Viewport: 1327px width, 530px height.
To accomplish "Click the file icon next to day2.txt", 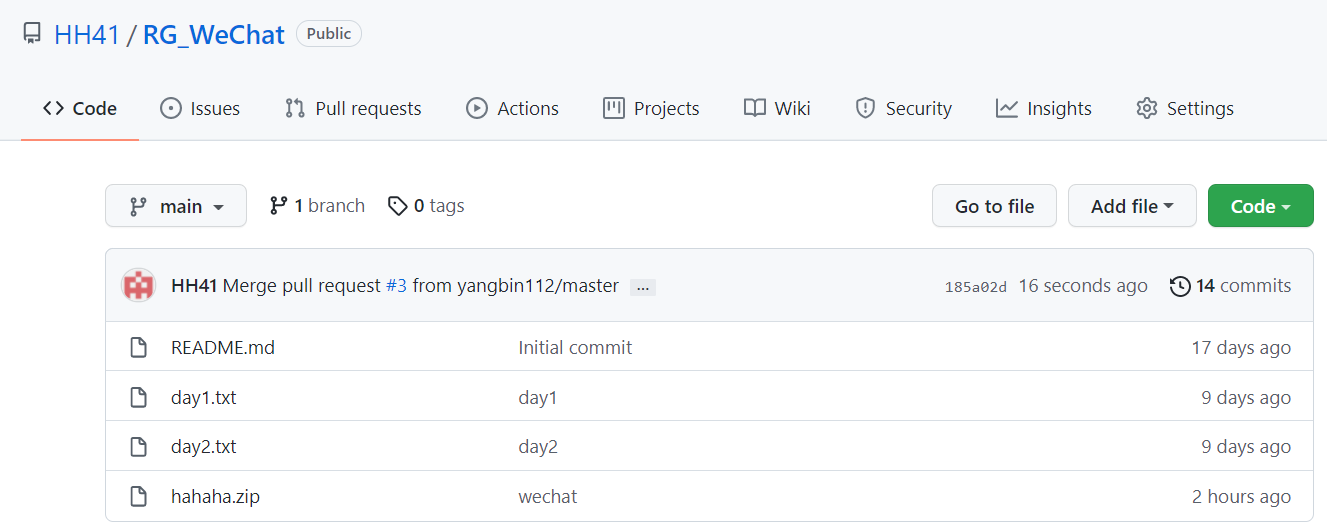I will 139,447.
